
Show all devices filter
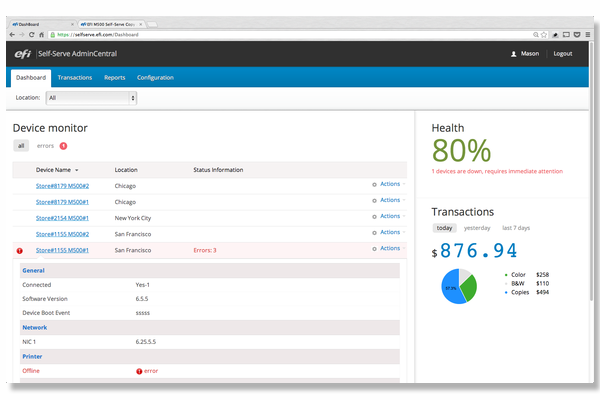coord(21,146)
